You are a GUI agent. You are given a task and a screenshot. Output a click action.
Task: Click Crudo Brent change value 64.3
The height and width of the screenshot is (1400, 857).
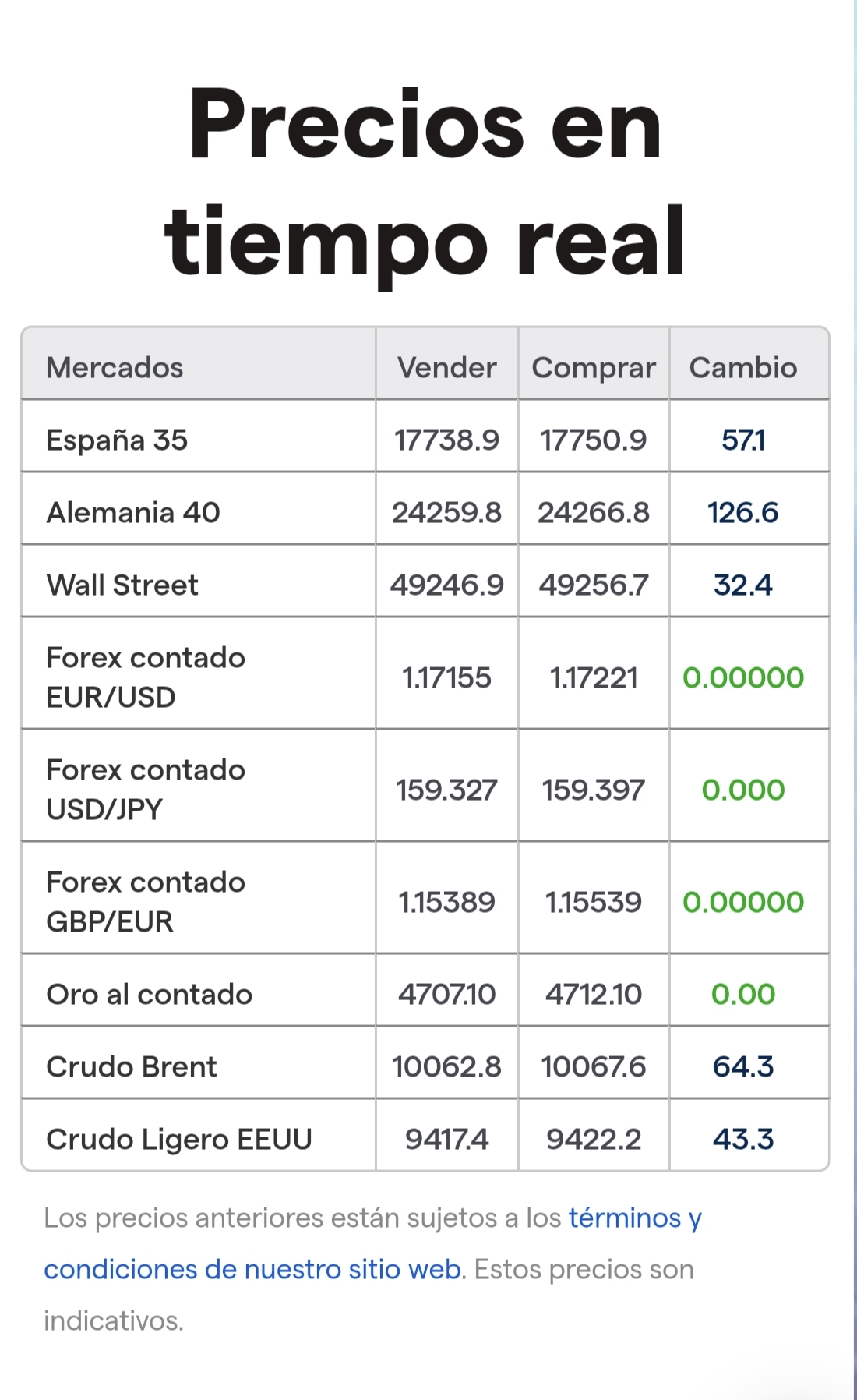[x=743, y=1067]
